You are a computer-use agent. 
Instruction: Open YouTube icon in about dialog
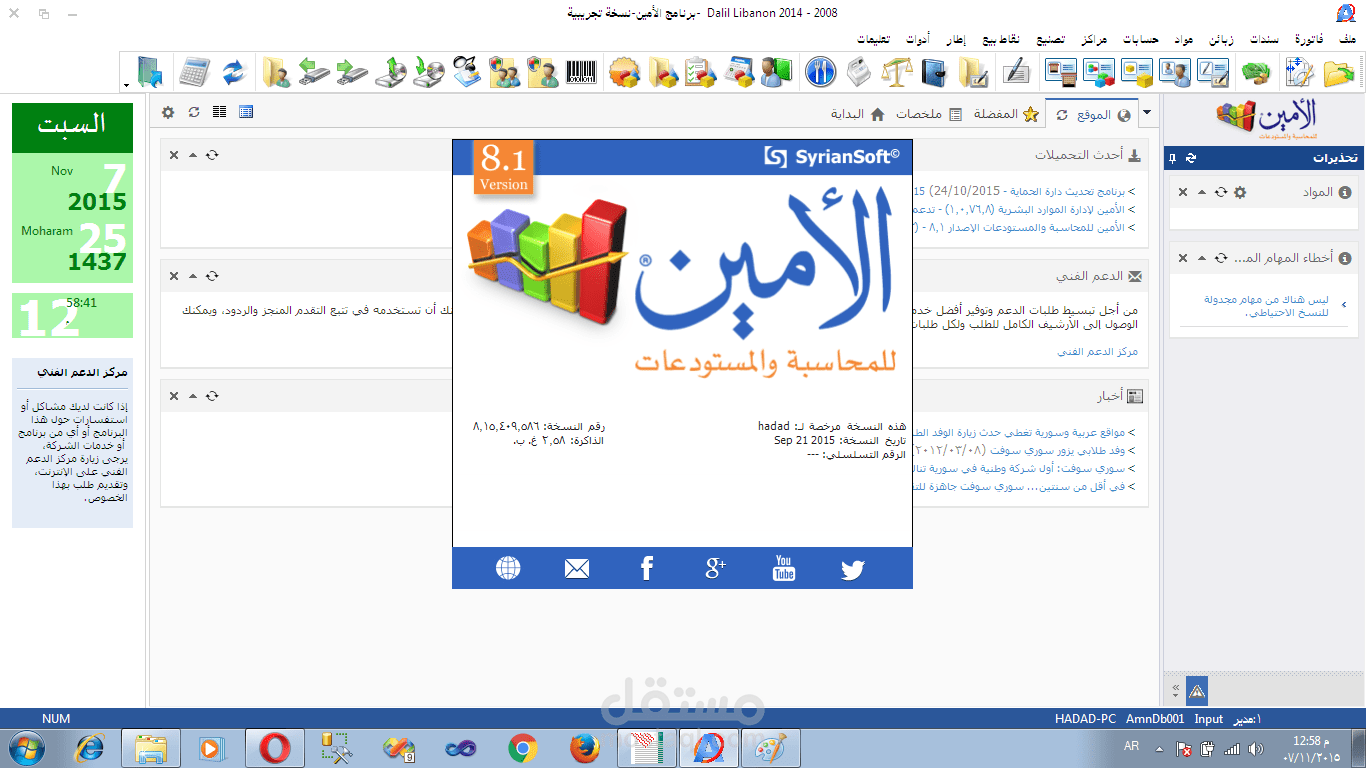(784, 568)
